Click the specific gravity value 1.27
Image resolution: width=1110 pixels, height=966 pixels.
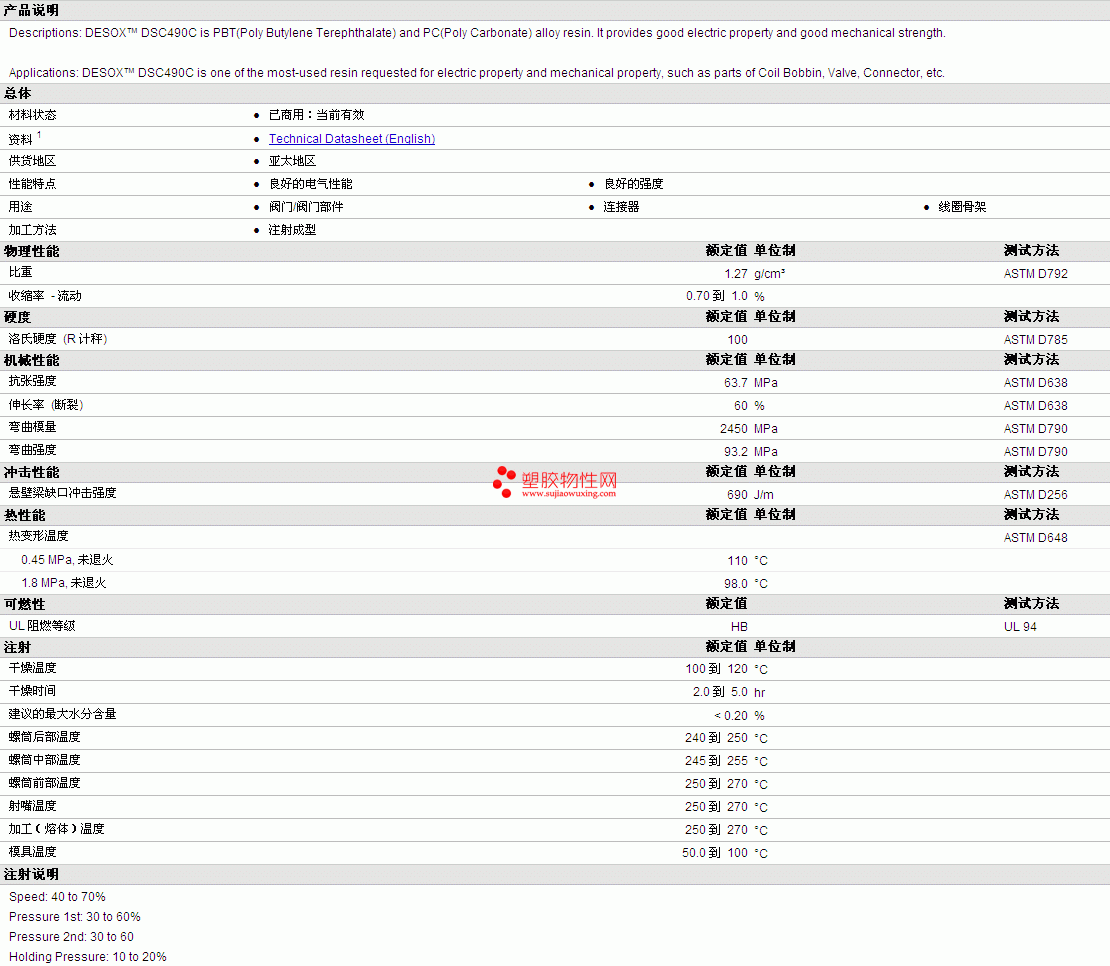pyautogui.click(x=736, y=274)
